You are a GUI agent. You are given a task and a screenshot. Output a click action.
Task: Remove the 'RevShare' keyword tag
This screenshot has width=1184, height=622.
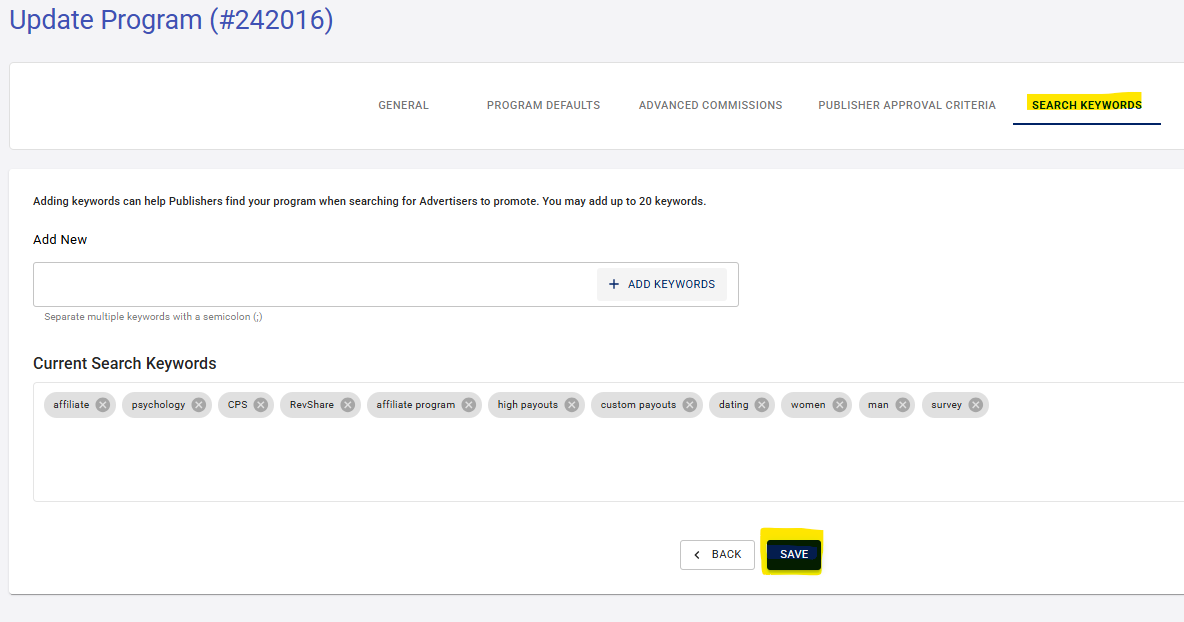(348, 405)
